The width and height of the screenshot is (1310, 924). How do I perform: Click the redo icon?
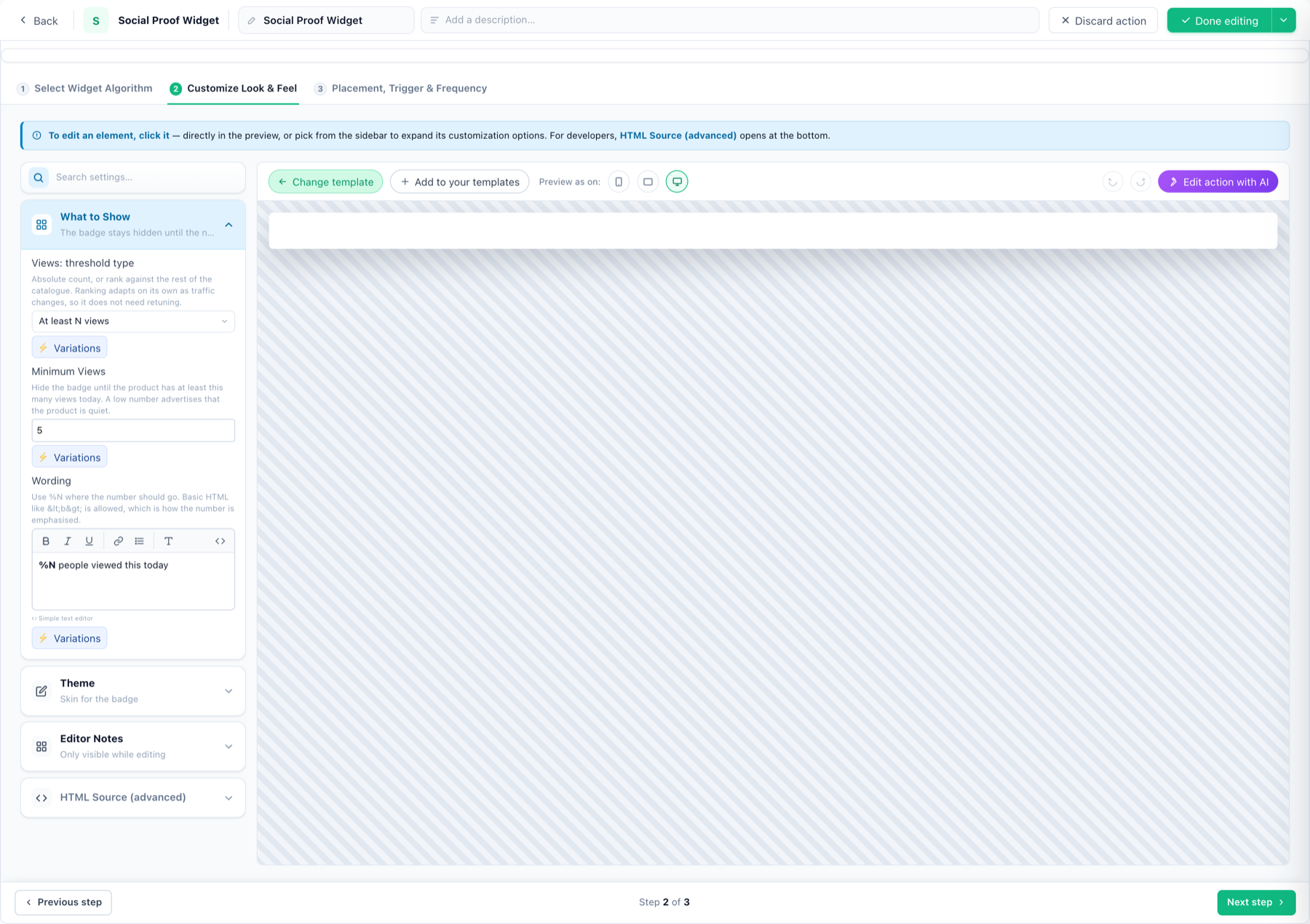point(1140,182)
